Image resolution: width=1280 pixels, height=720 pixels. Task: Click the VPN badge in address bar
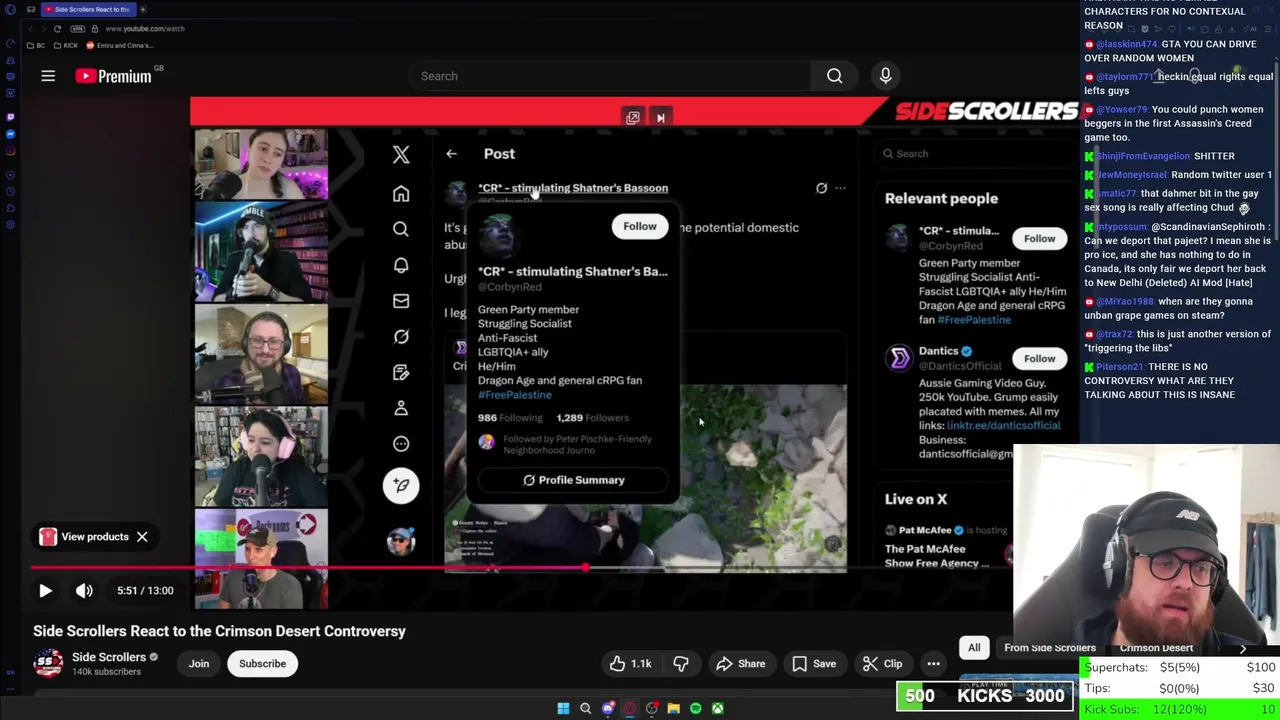78,29
